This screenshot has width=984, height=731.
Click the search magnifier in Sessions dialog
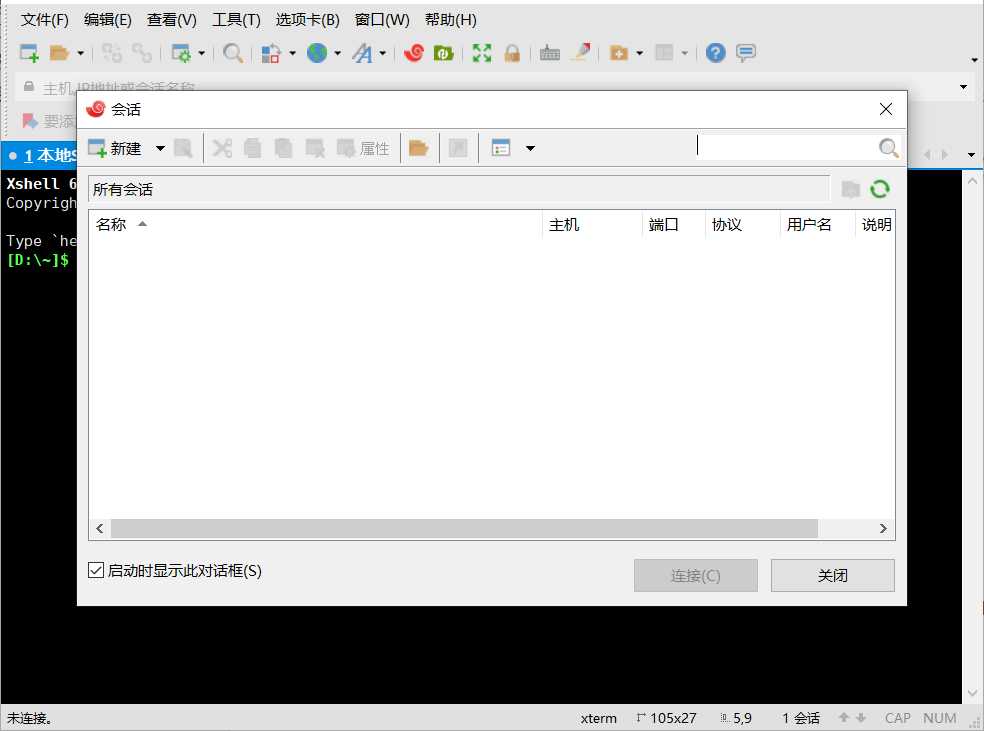(x=888, y=148)
